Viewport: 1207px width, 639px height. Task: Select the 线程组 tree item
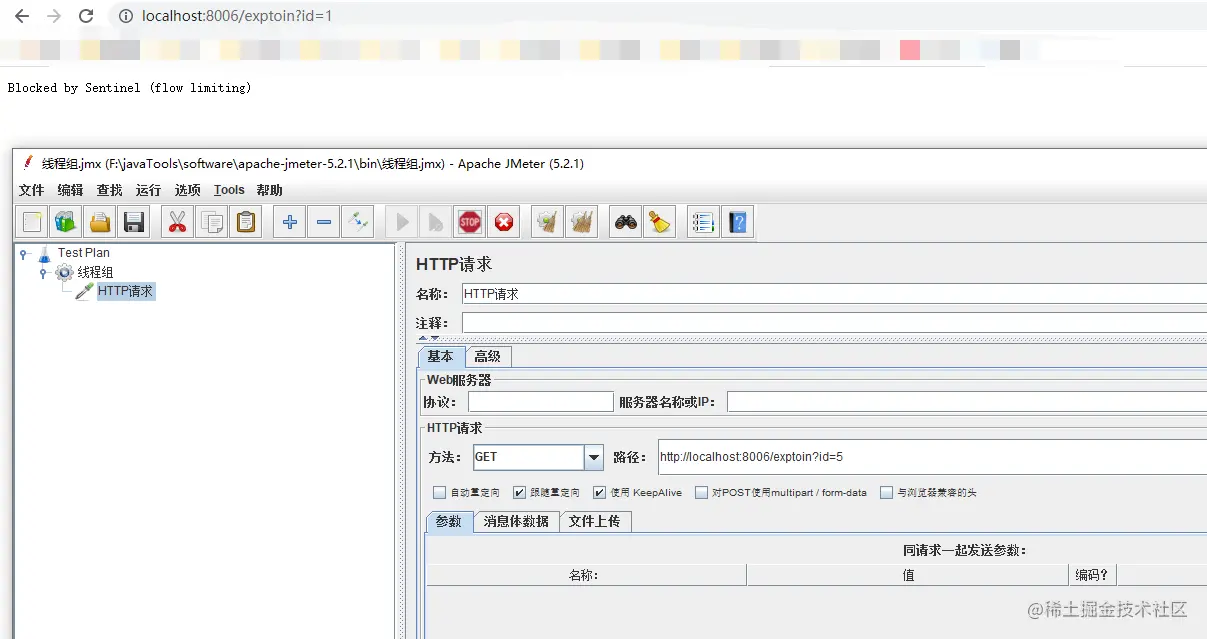click(96, 272)
